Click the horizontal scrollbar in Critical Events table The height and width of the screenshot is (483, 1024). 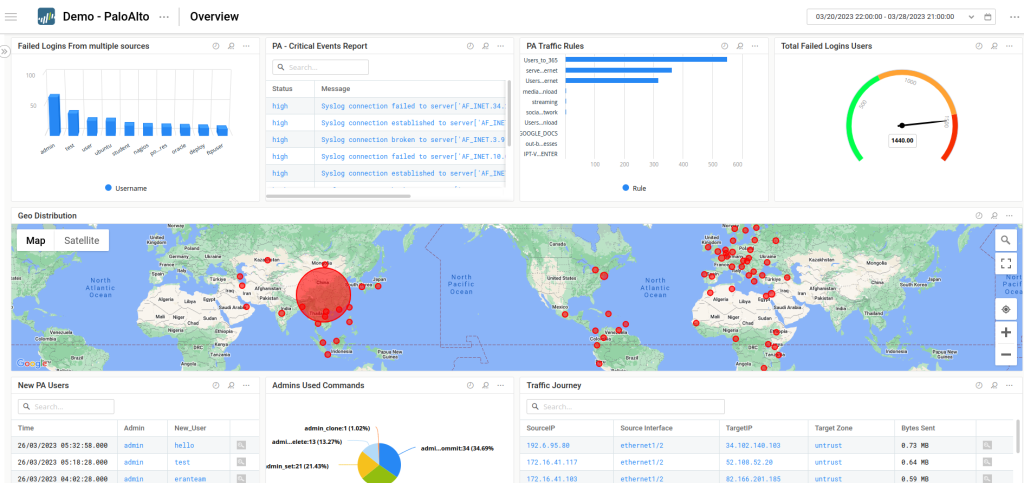[x=338, y=196]
